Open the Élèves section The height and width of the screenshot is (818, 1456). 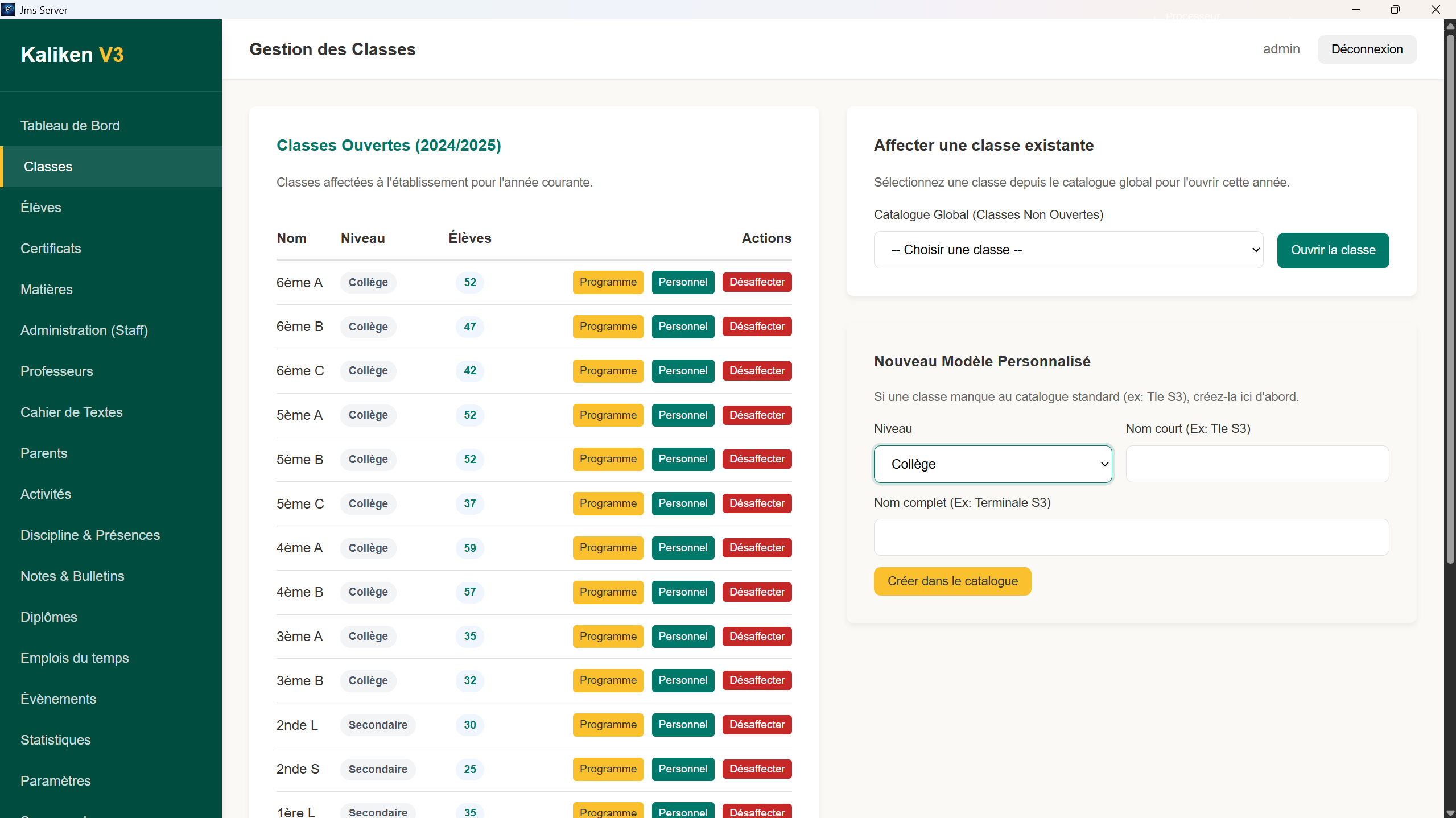coord(40,207)
